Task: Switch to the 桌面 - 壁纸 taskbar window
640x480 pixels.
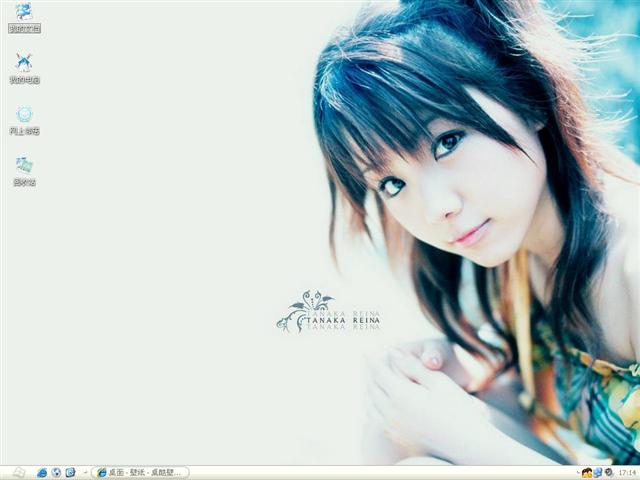Action: [x=140, y=473]
